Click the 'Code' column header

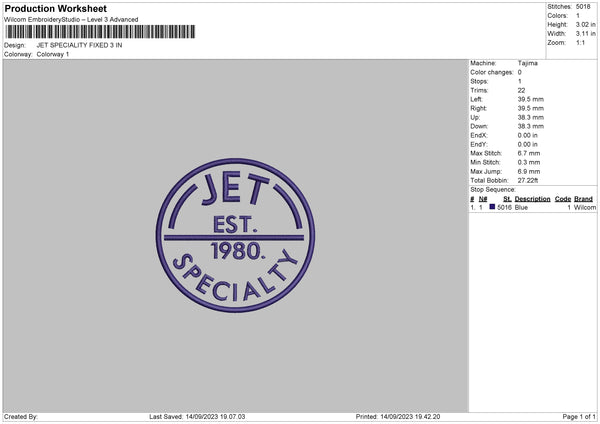tap(562, 199)
